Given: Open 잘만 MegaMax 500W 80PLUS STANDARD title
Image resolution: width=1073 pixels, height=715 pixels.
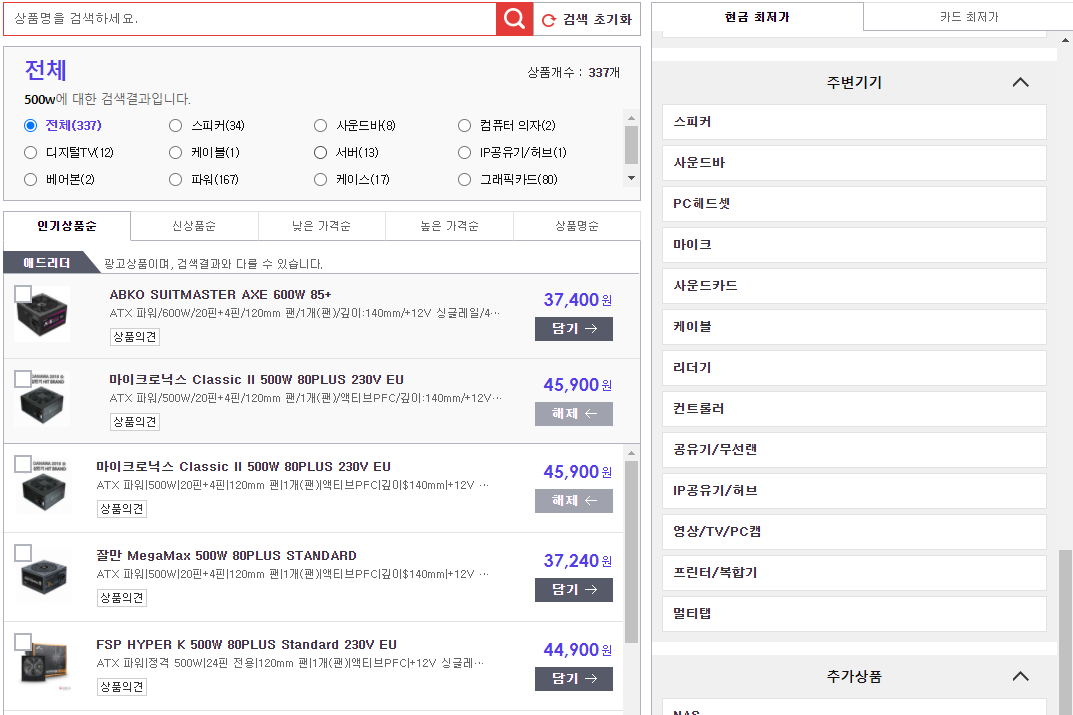Looking at the screenshot, I should click(227, 556).
